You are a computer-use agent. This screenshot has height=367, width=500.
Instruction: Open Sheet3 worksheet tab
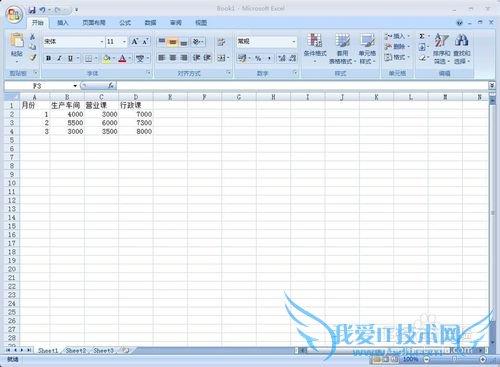coord(104,350)
